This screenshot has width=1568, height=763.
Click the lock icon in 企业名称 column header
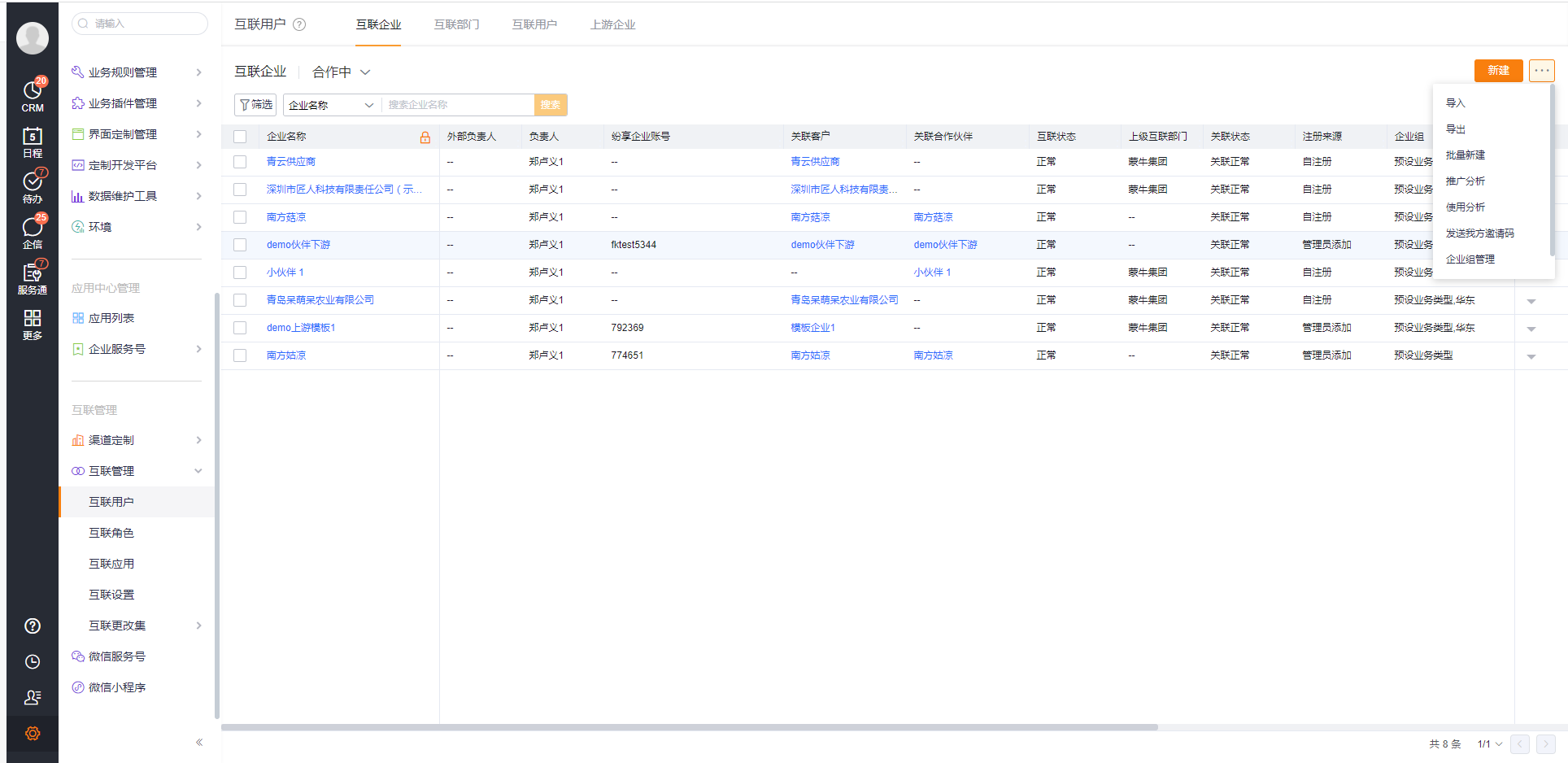tap(425, 137)
